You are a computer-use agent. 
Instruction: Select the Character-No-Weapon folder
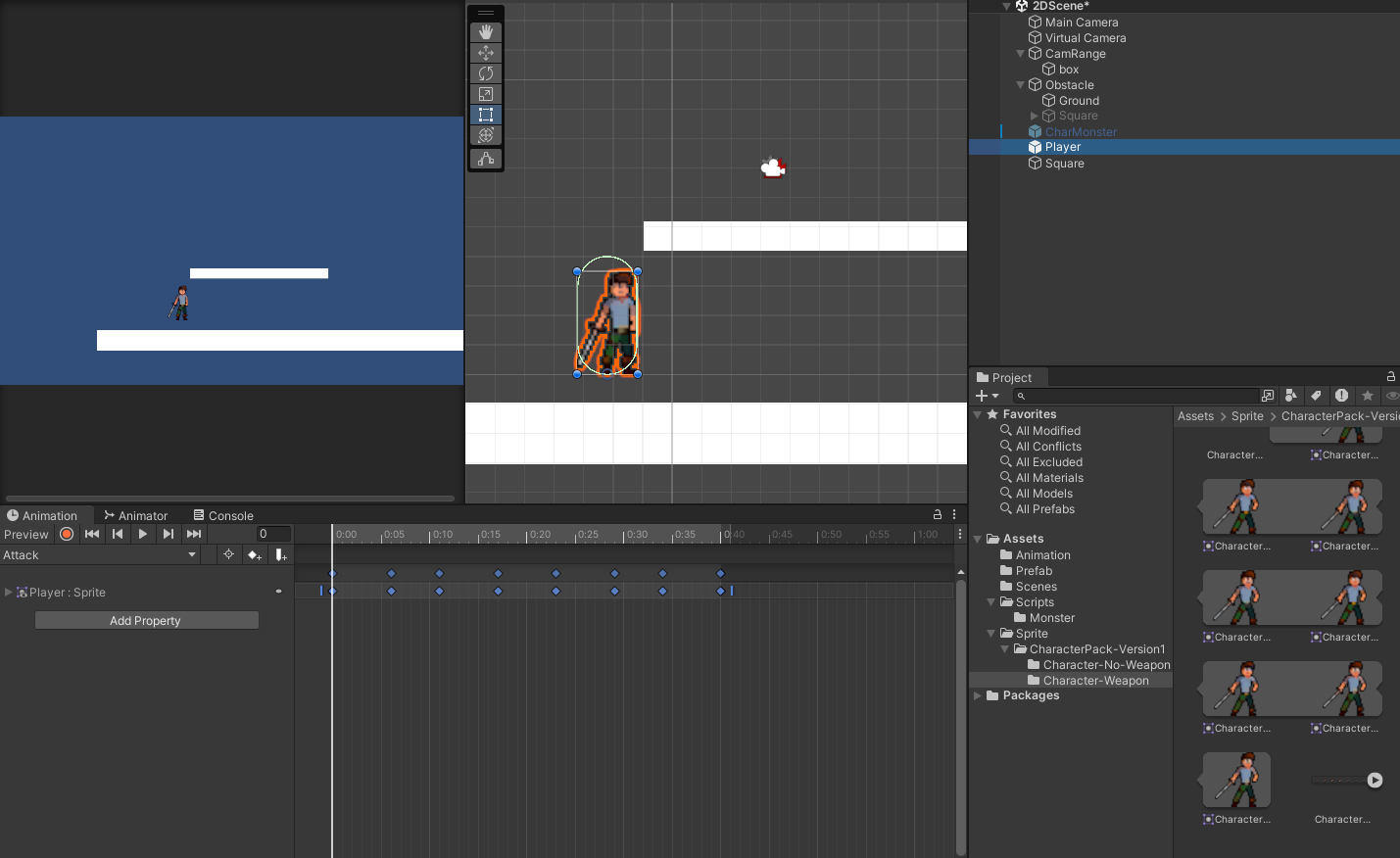point(1105,665)
